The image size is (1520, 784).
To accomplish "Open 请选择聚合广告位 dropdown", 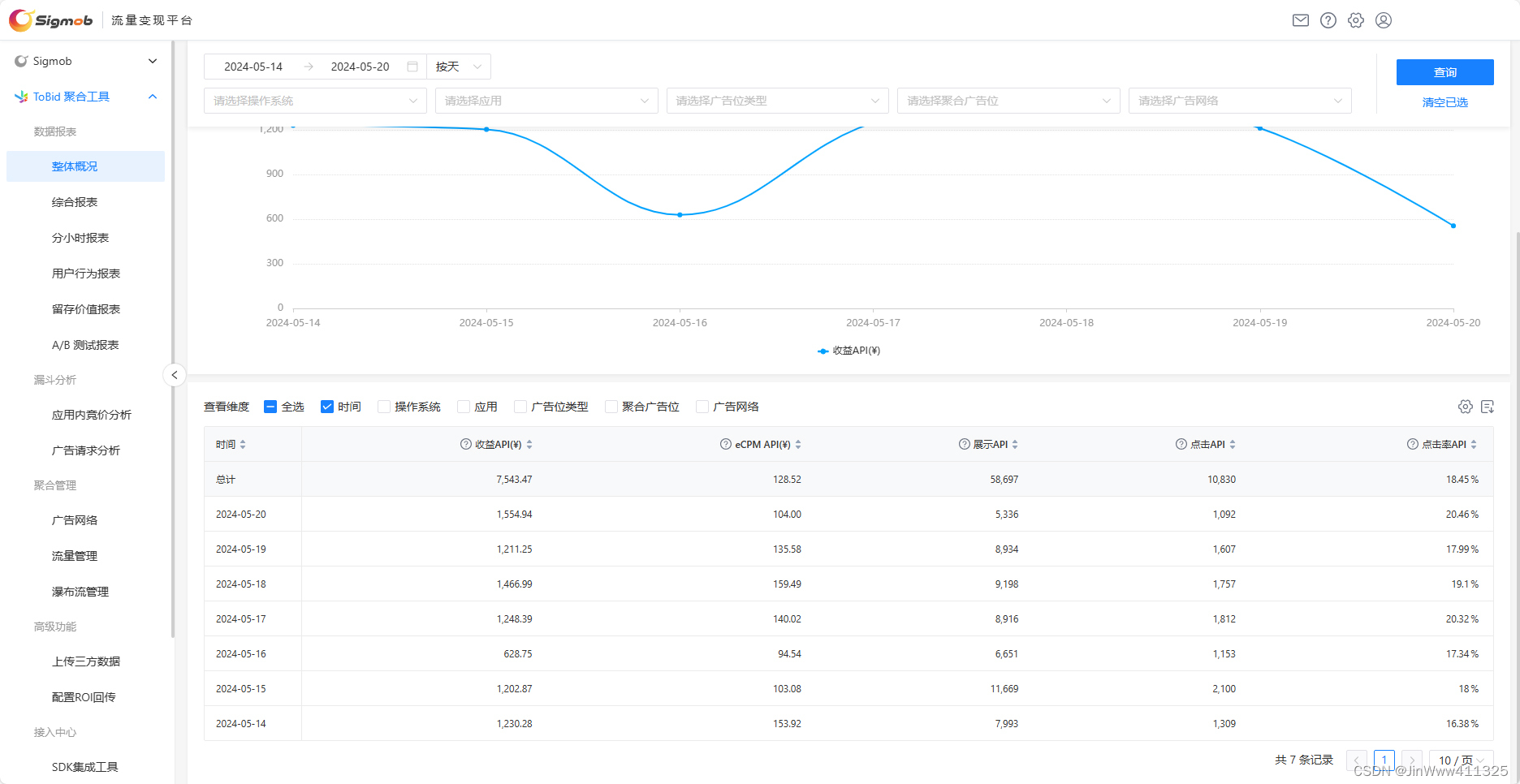I will pyautogui.click(x=1008, y=101).
